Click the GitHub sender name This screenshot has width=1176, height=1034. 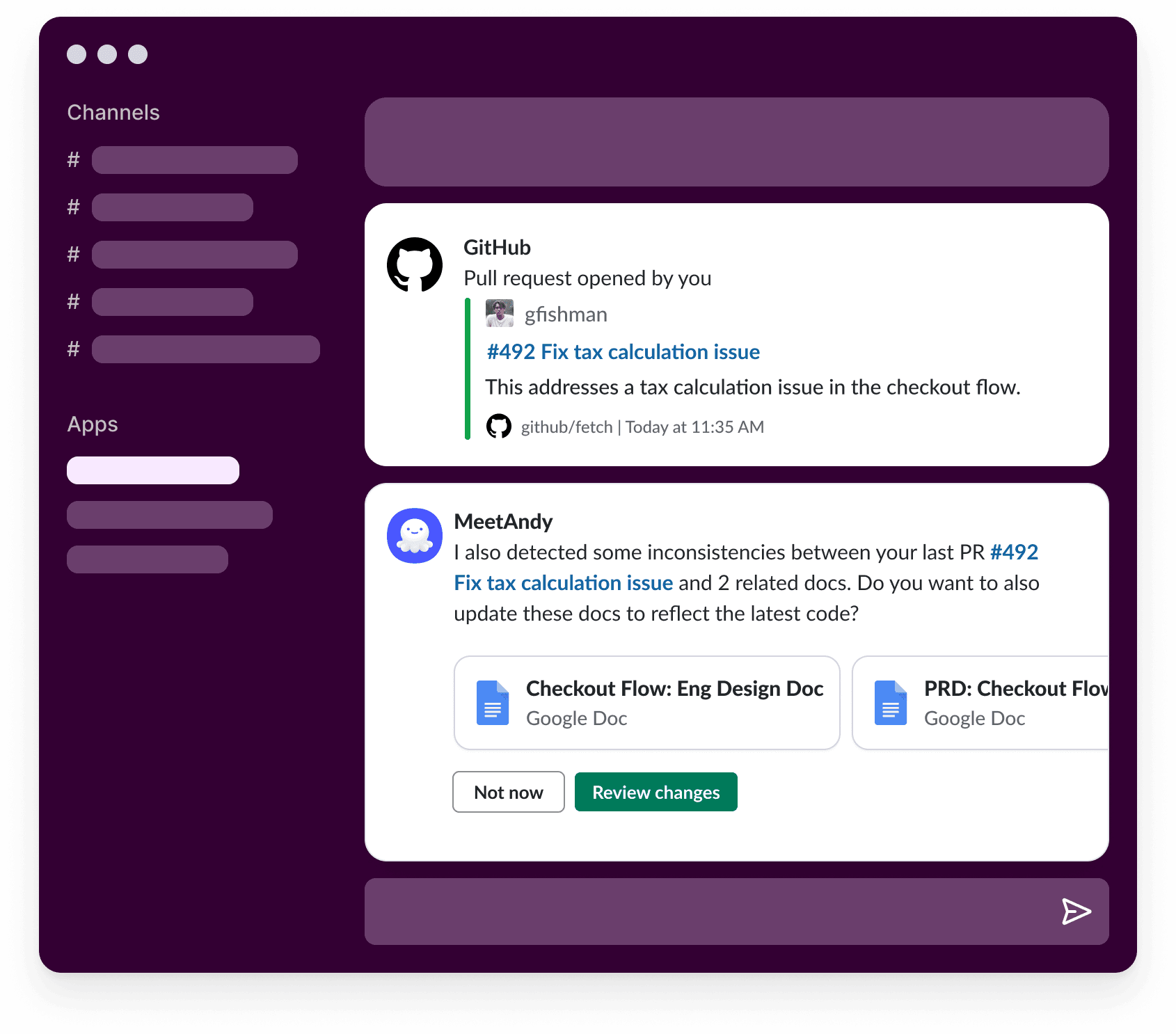click(498, 248)
